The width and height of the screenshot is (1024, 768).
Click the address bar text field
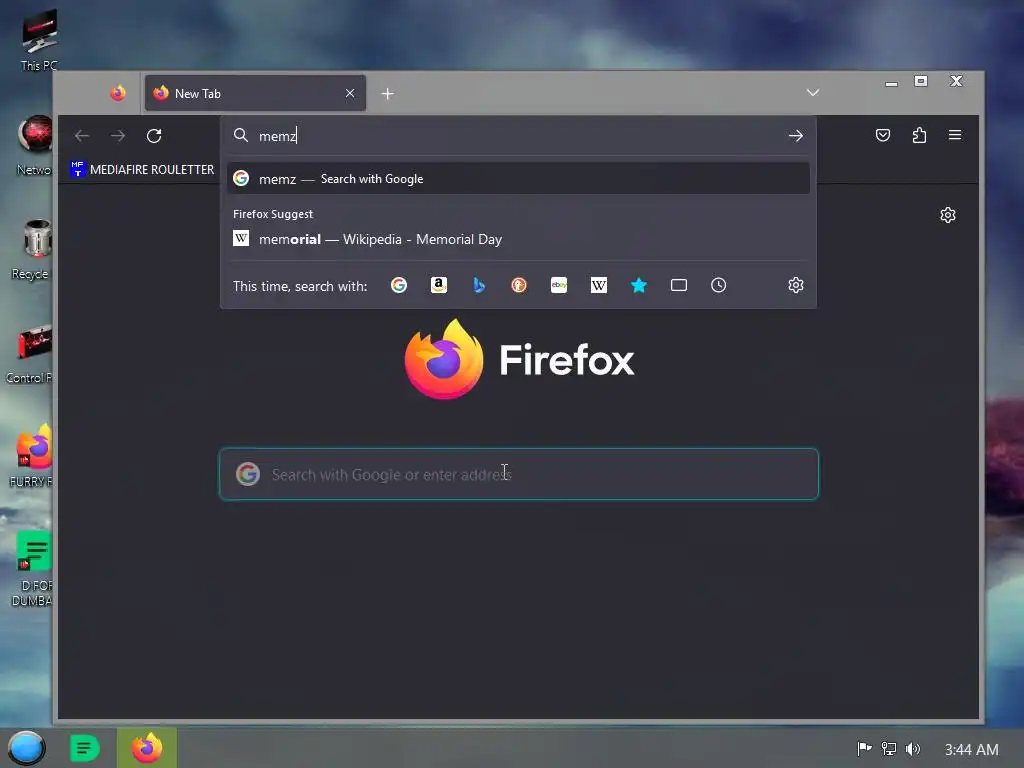(x=519, y=136)
